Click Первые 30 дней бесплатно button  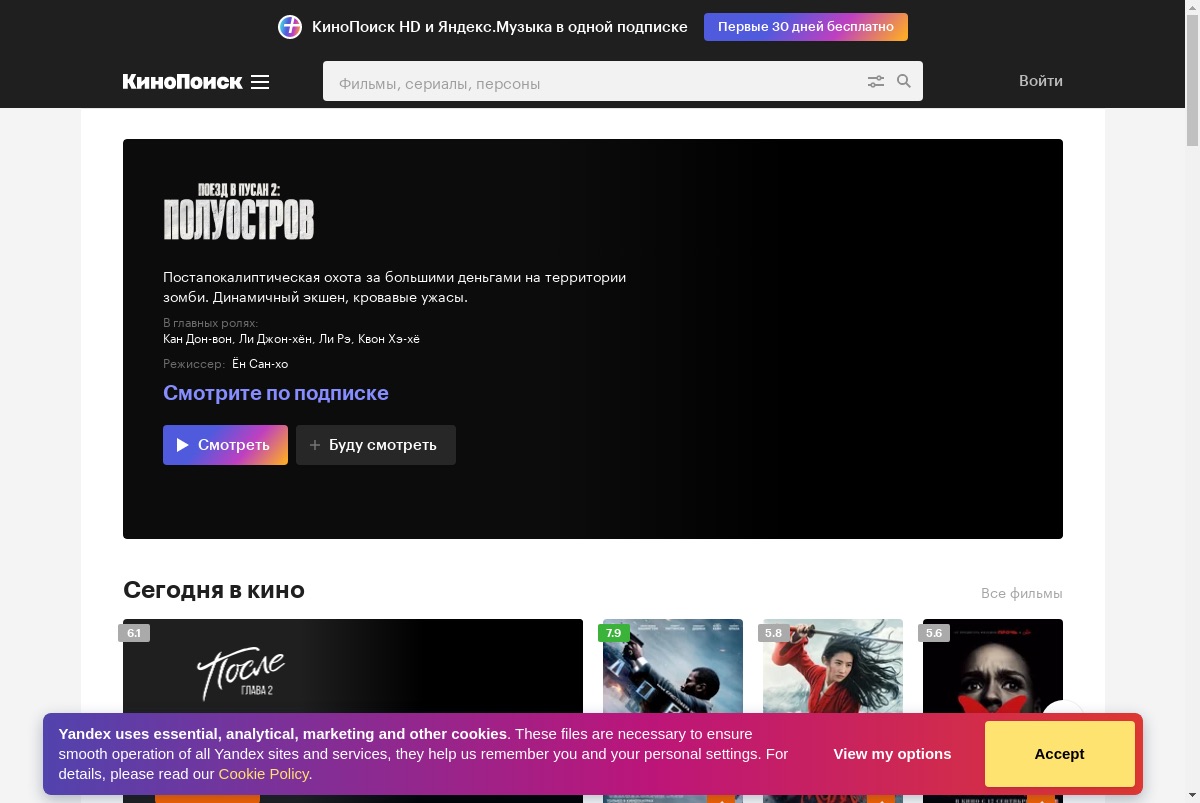[x=806, y=27]
